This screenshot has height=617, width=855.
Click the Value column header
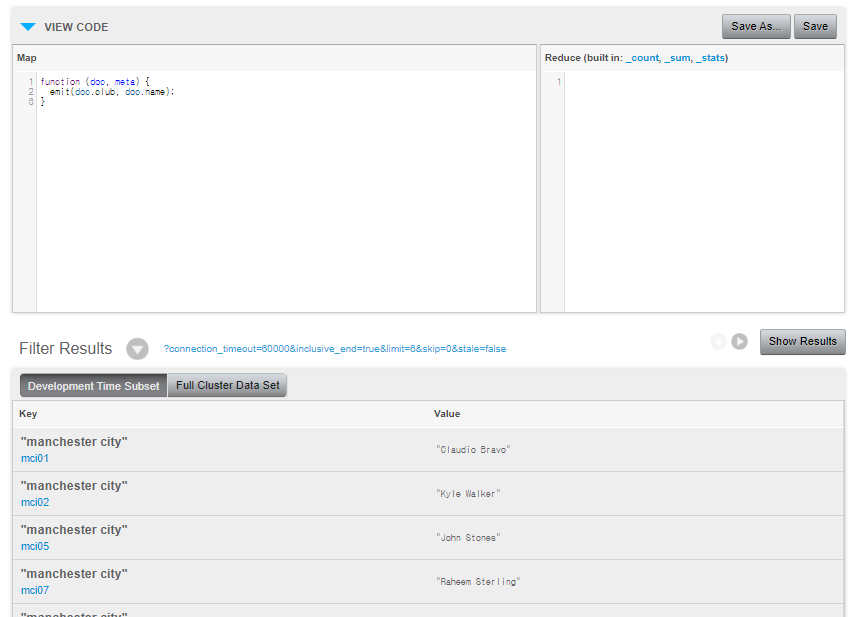click(x=447, y=414)
